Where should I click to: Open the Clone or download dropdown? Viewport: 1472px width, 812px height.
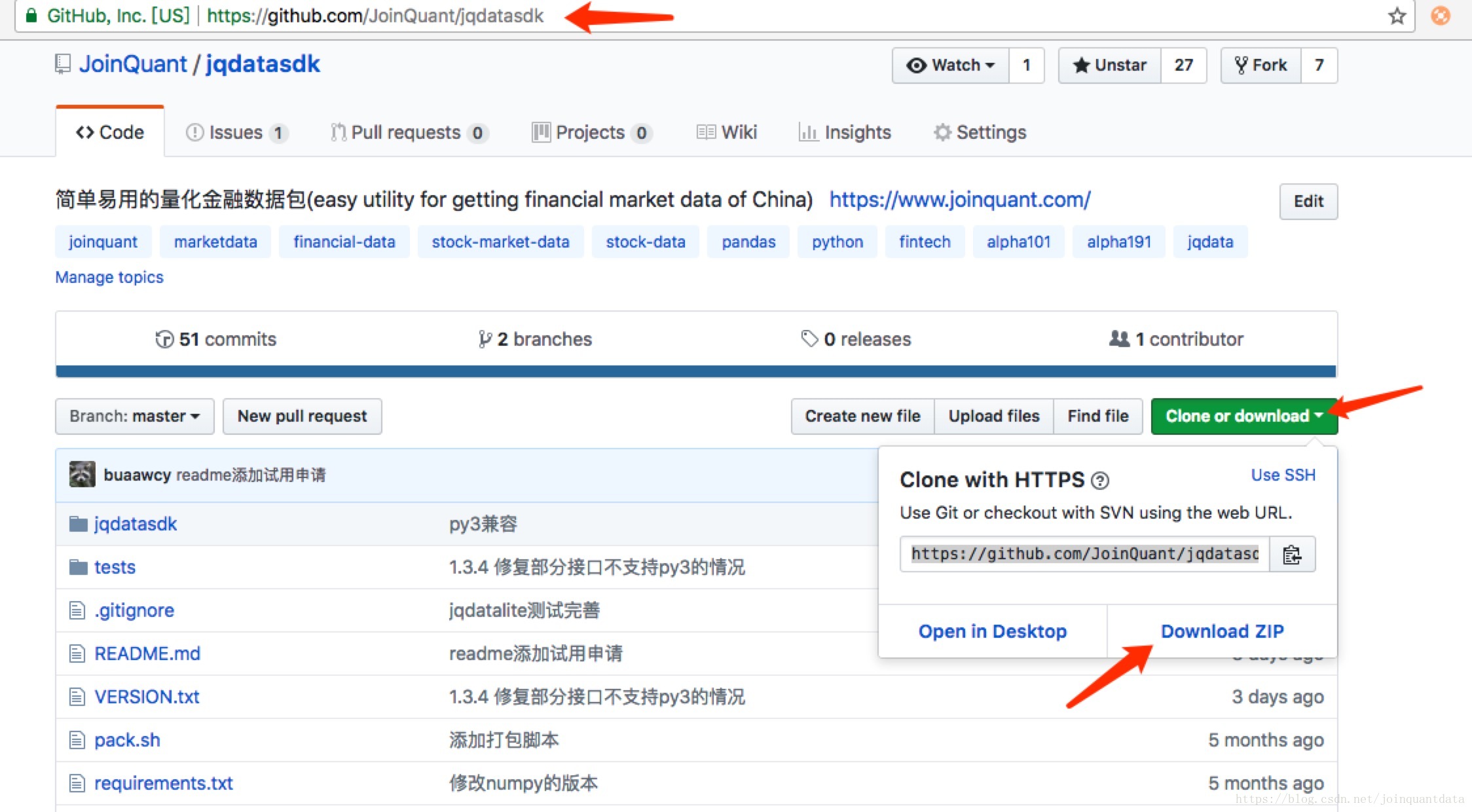coord(1243,416)
